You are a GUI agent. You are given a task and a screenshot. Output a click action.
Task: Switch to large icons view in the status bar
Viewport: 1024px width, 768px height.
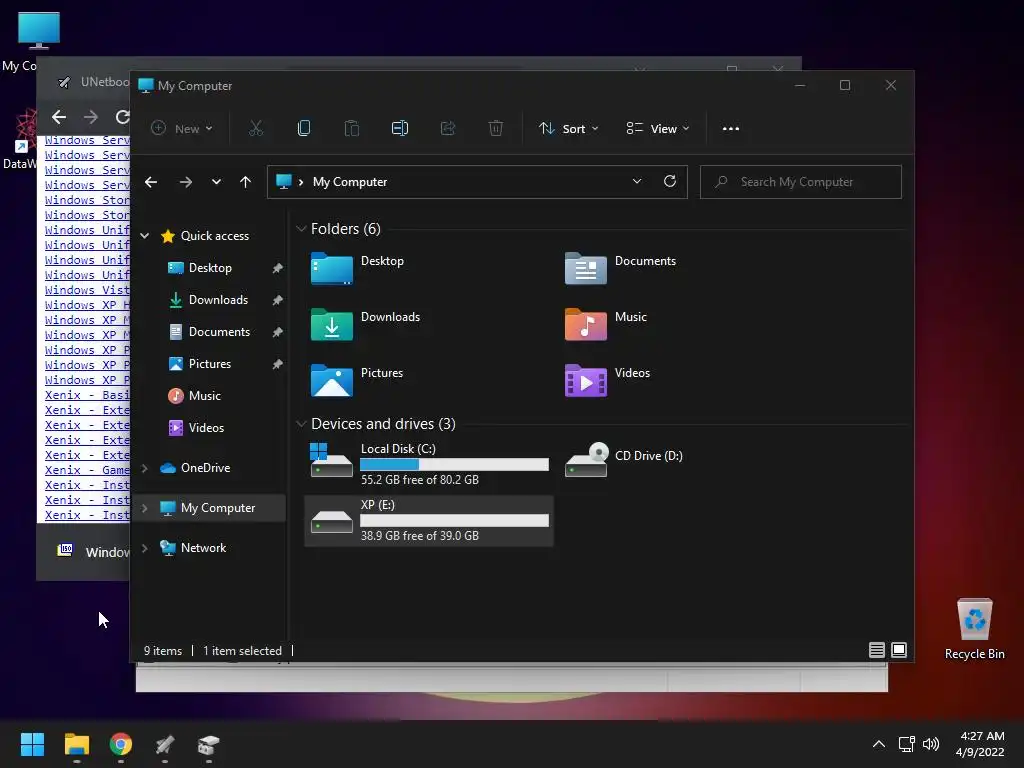(899, 650)
